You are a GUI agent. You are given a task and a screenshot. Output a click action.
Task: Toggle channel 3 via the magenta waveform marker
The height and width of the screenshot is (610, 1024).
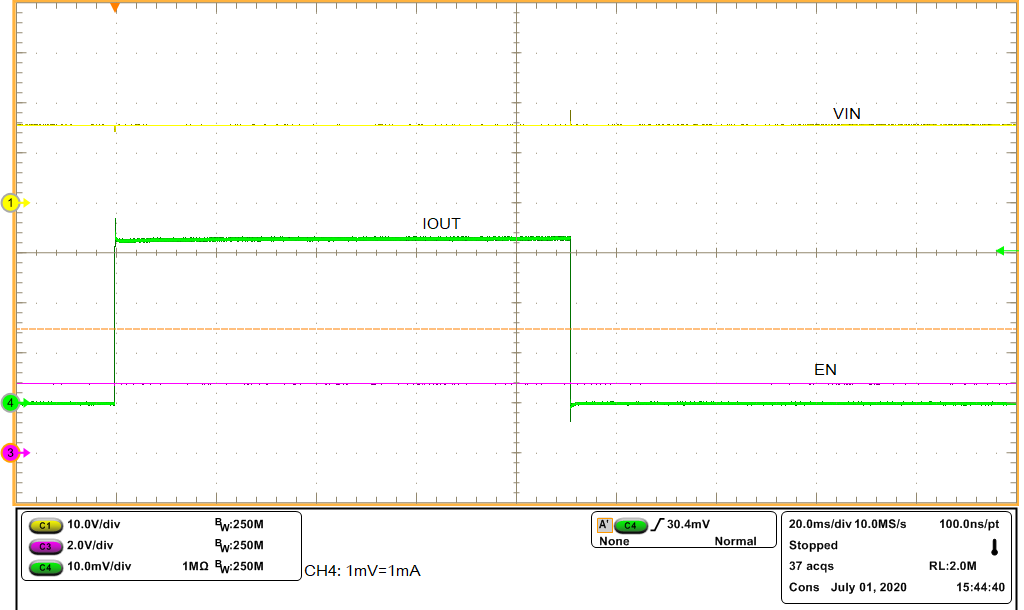9,452
